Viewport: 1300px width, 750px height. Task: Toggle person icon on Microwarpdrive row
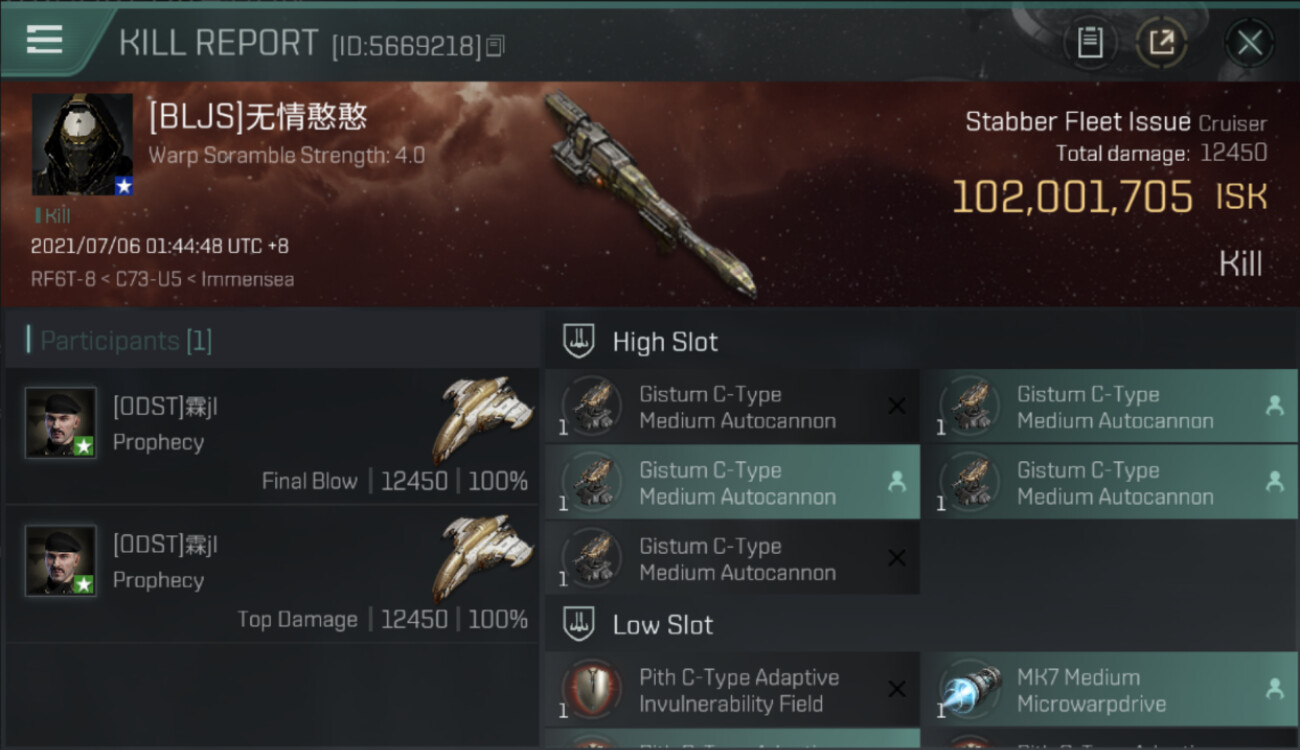[x=1274, y=688]
